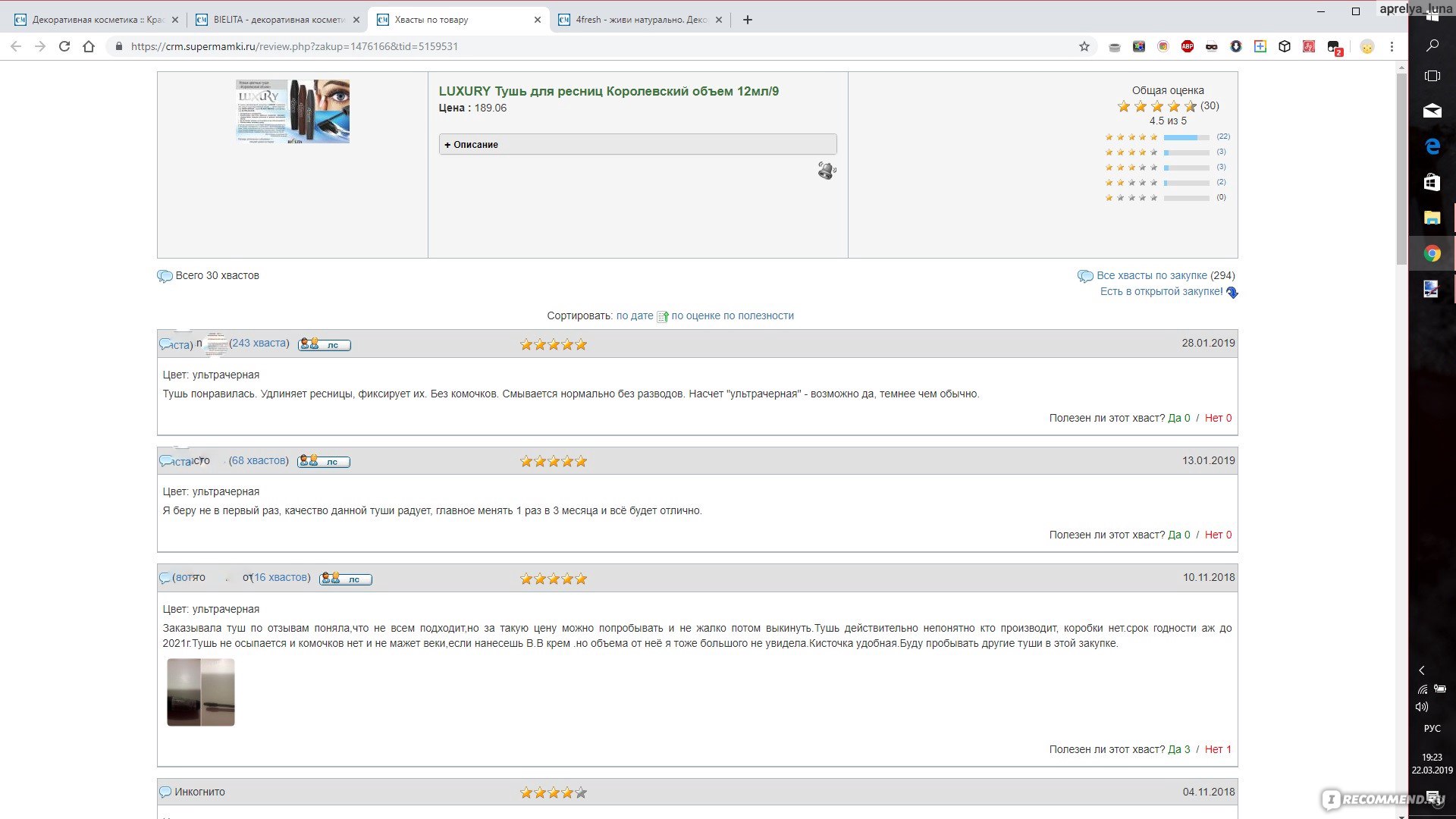Viewport: 1456px width, 819px height.
Task: Open the Chrome three-dot menu
Action: 1392,46
